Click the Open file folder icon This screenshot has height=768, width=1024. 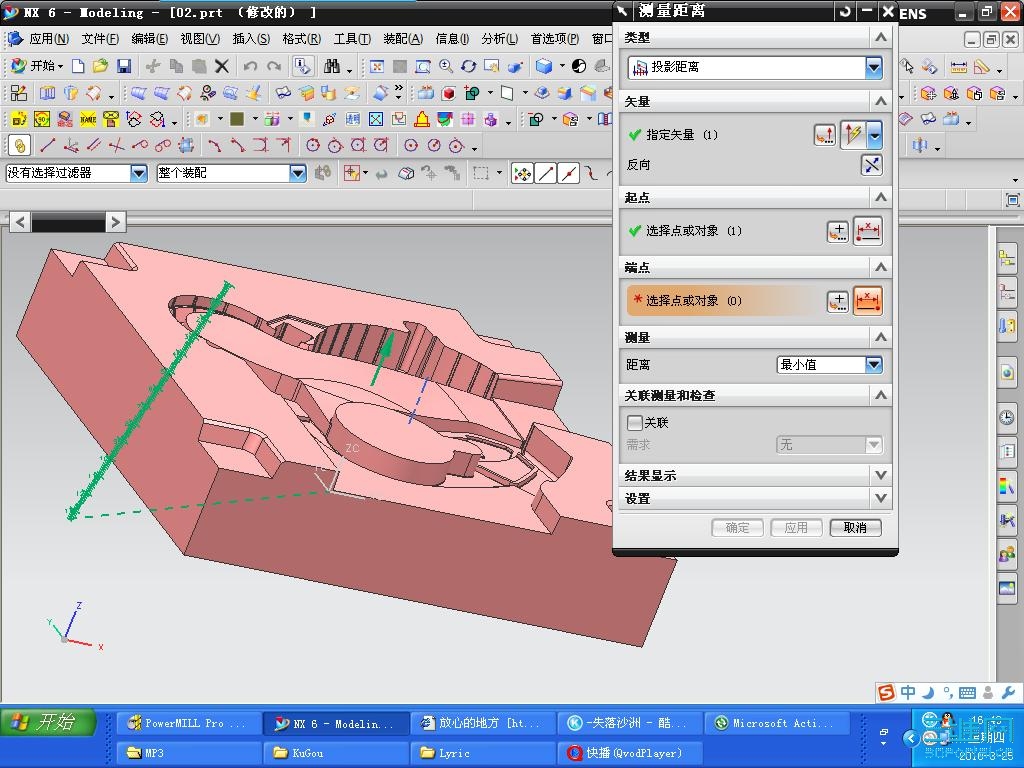click(x=101, y=66)
